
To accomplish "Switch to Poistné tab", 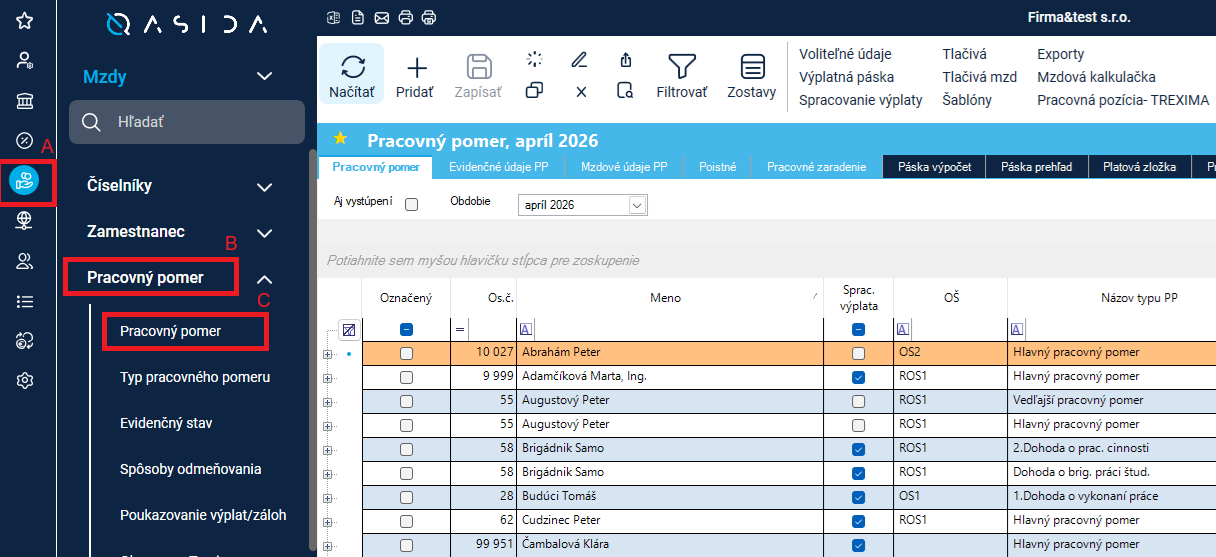I will pyautogui.click(x=718, y=167).
